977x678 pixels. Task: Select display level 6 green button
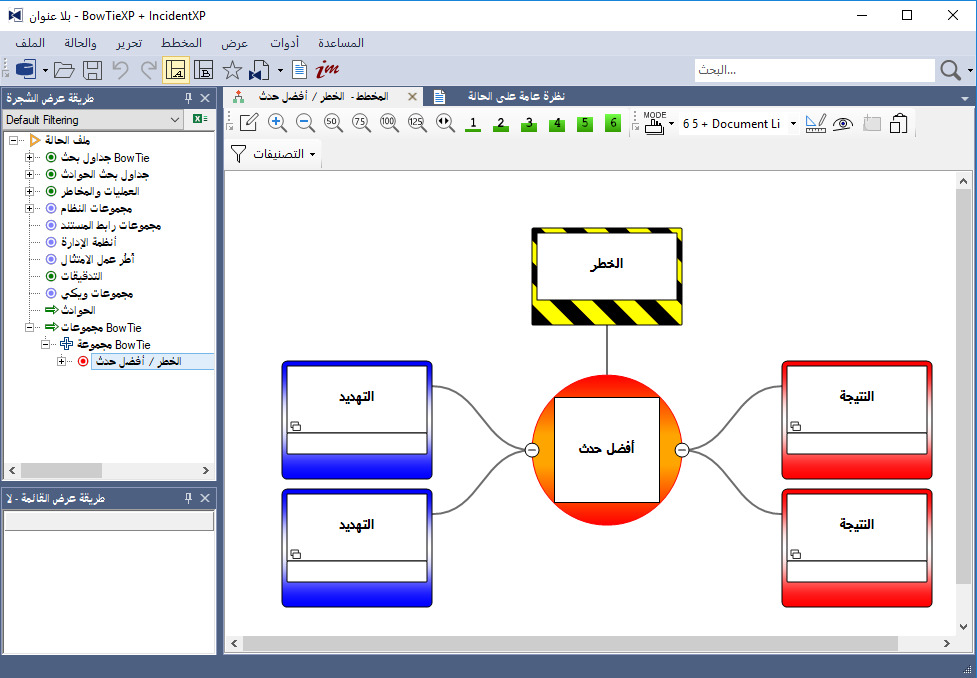(613, 123)
